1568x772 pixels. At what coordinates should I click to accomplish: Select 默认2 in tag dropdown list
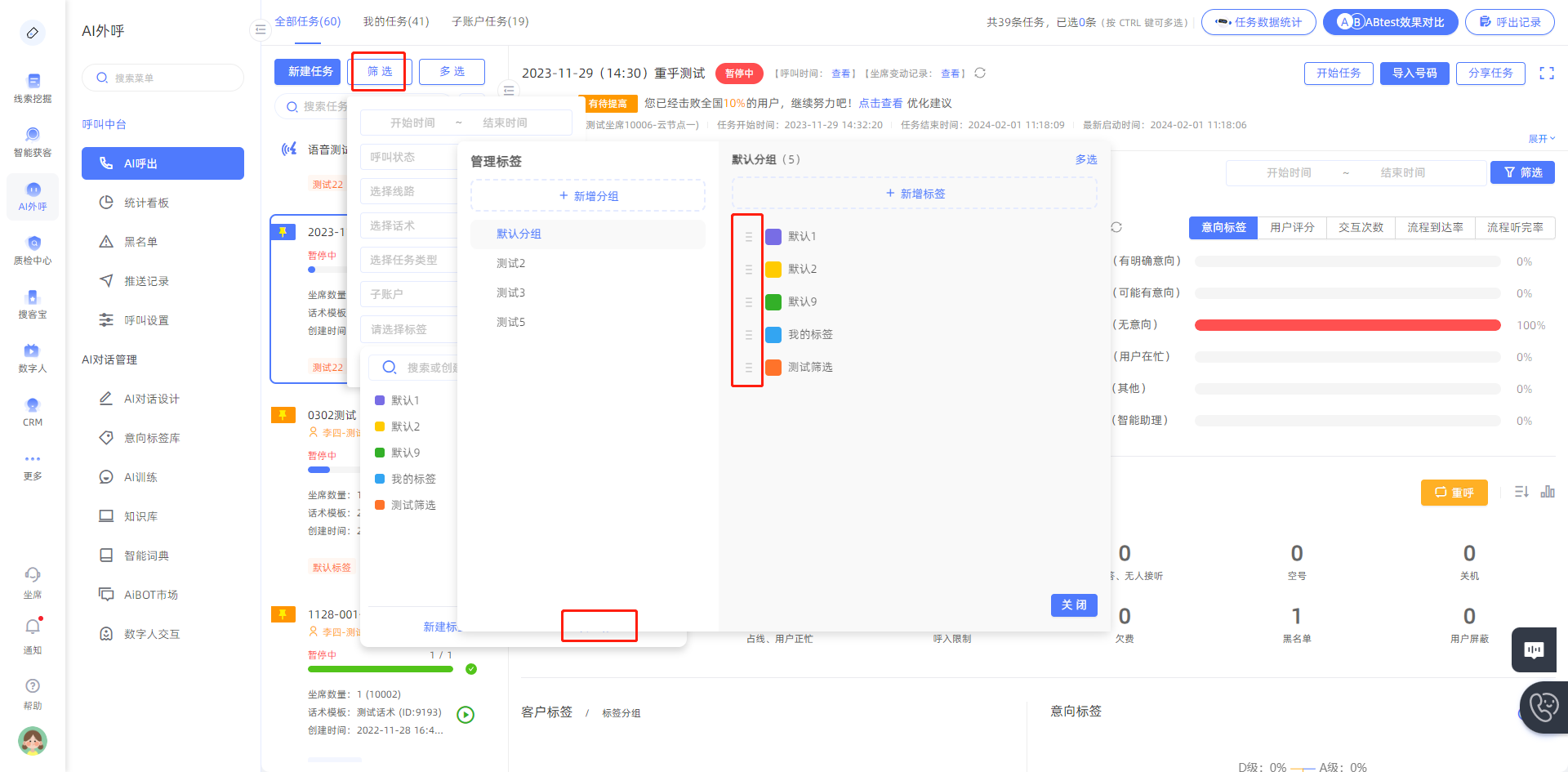[x=406, y=426]
